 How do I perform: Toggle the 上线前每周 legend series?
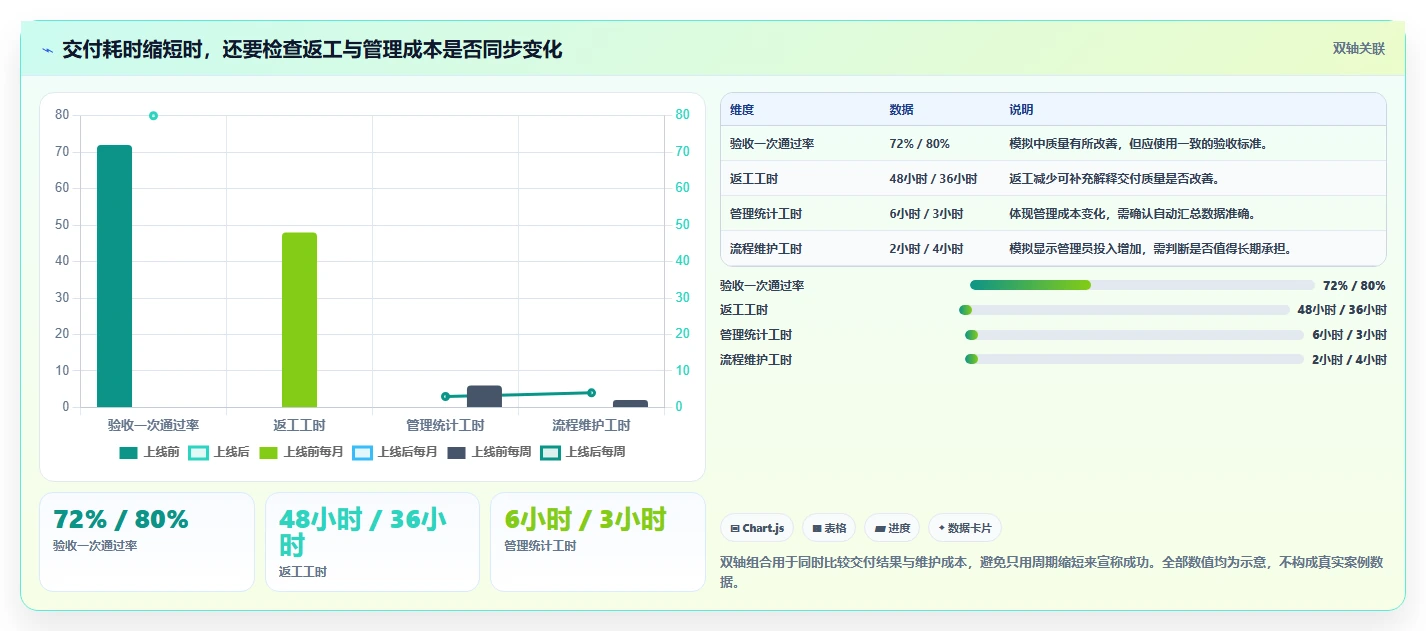coord(489,452)
